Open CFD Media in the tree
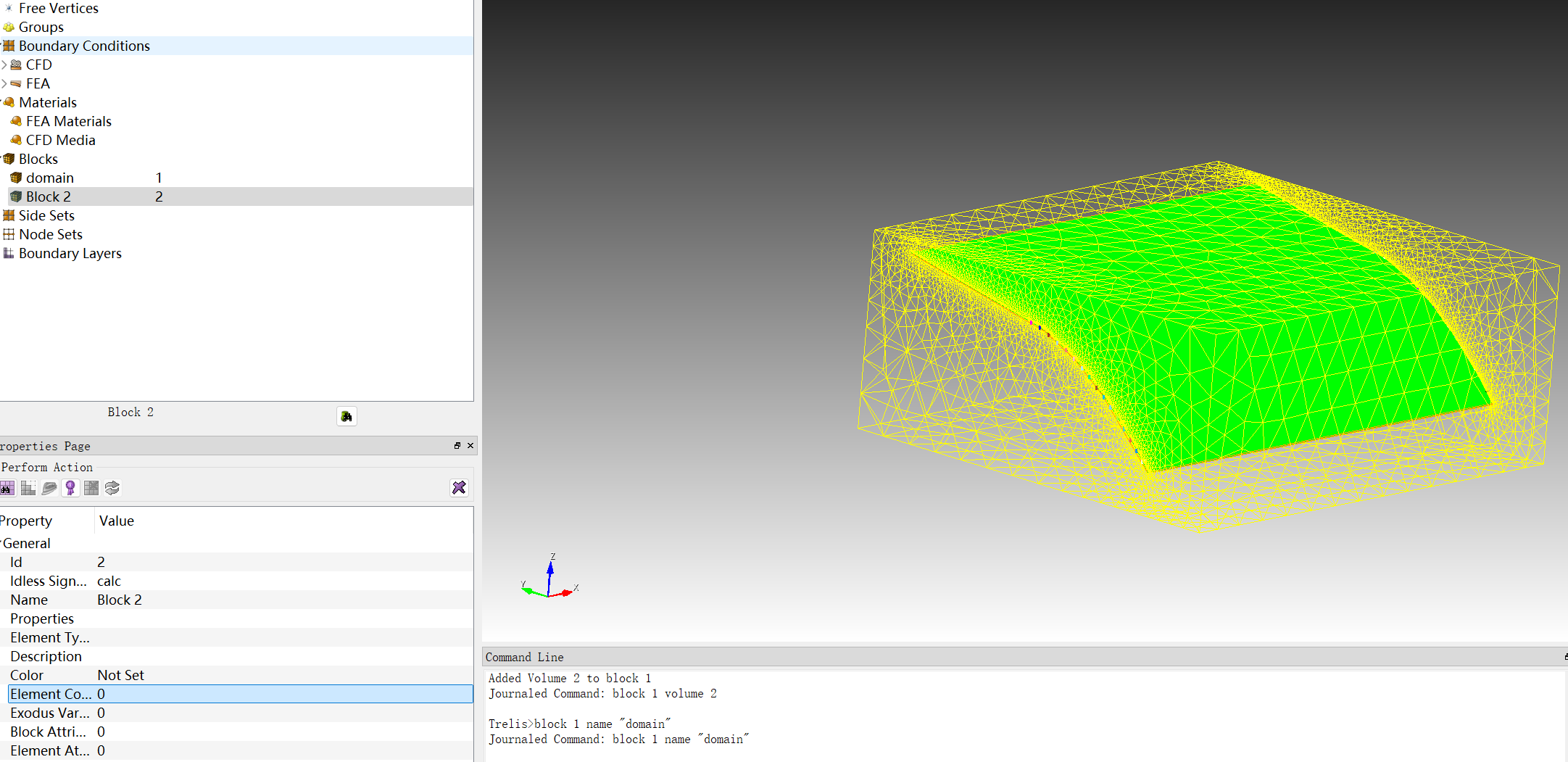 tap(61, 140)
